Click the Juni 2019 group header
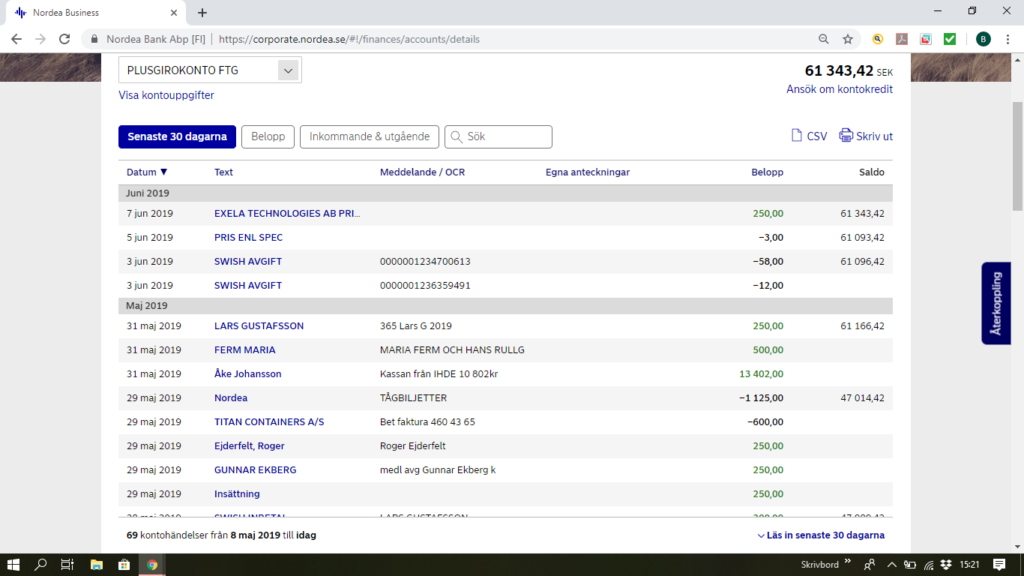This screenshot has height=576, width=1024. (x=505, y=193)
